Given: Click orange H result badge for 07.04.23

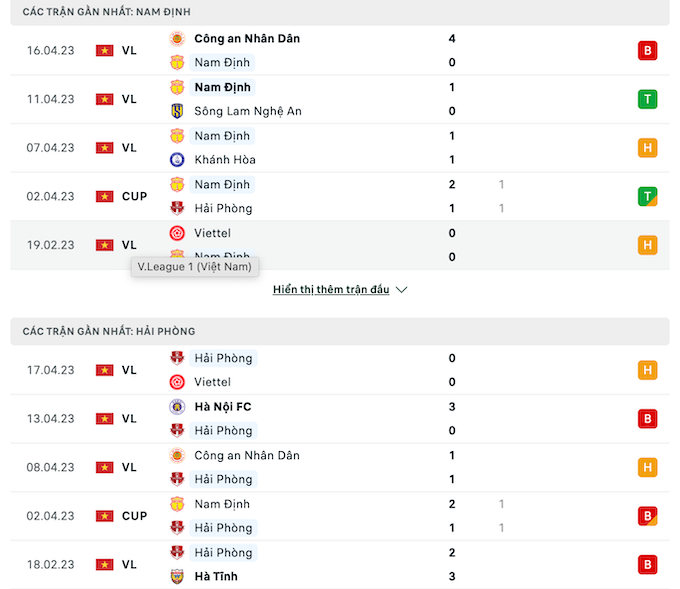Looking at the screenshot, I should click(x=647, y=148).
